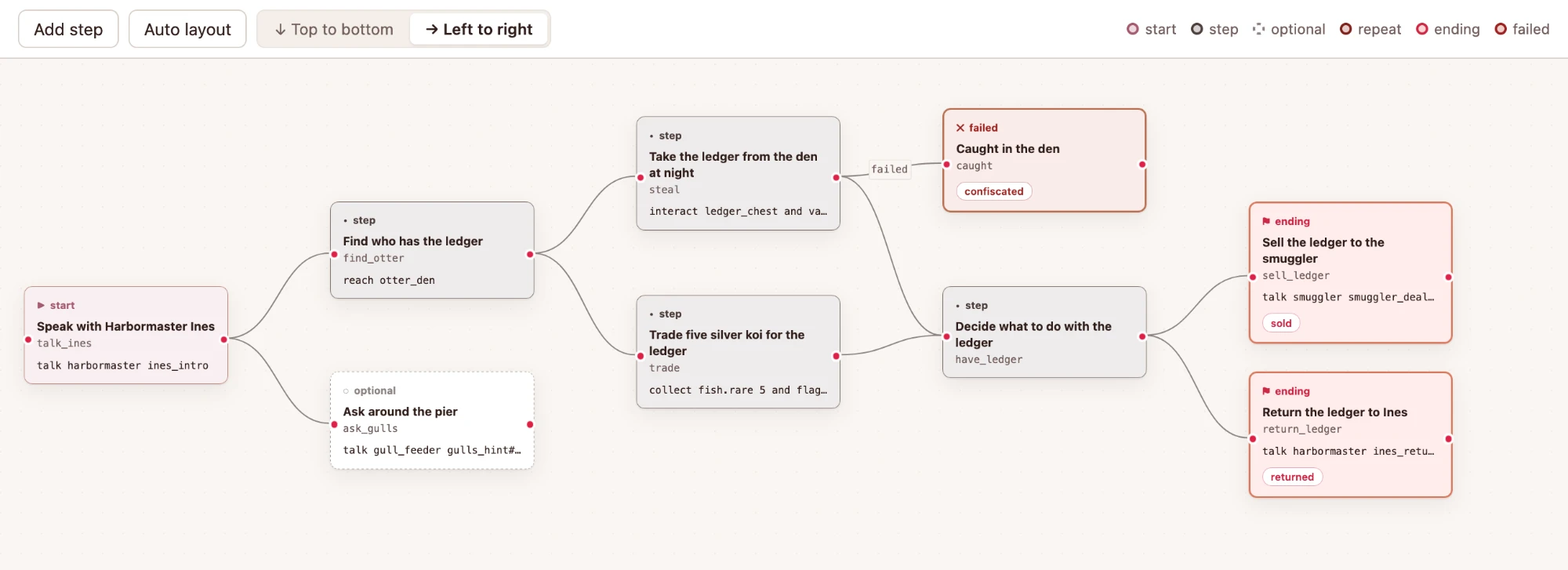Select Return the ledger to Ines title
The width and height of the screenshot is (1568, 570).
click(x=1334, y=412)
